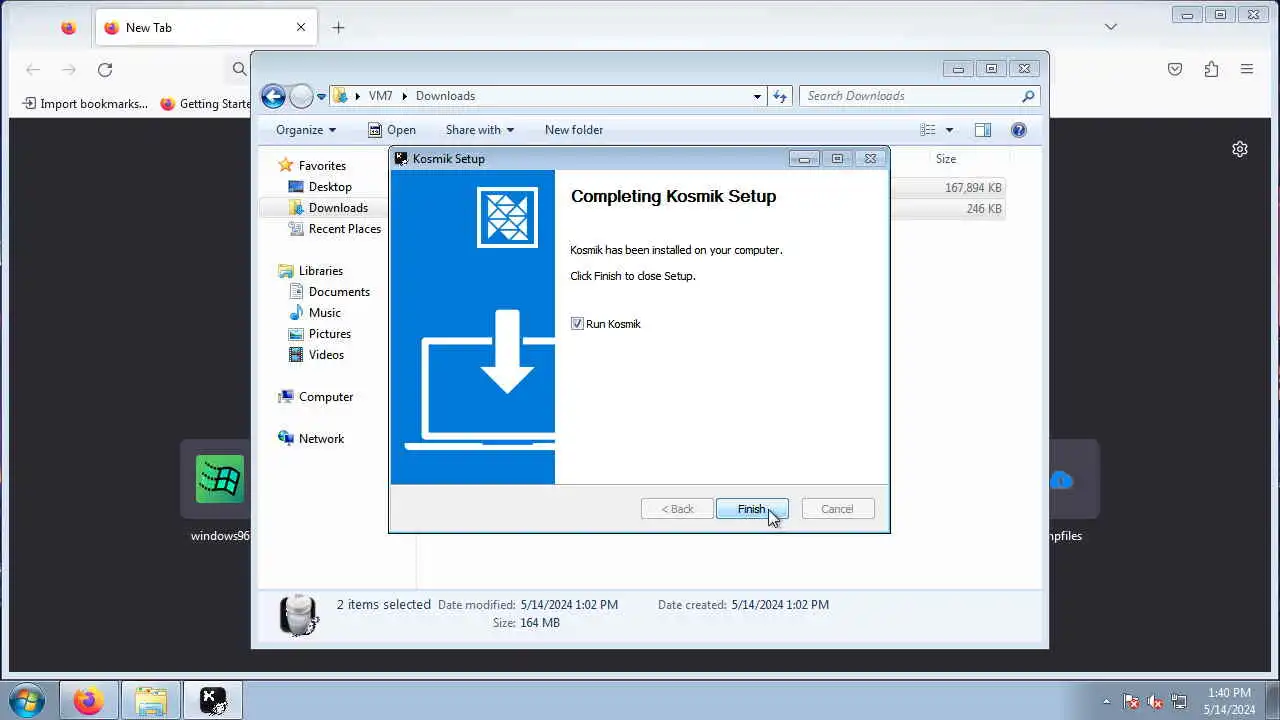Select the New Tab browser tab
The height and width of the screenshot is (720, 1280).
tap(205, 28)
